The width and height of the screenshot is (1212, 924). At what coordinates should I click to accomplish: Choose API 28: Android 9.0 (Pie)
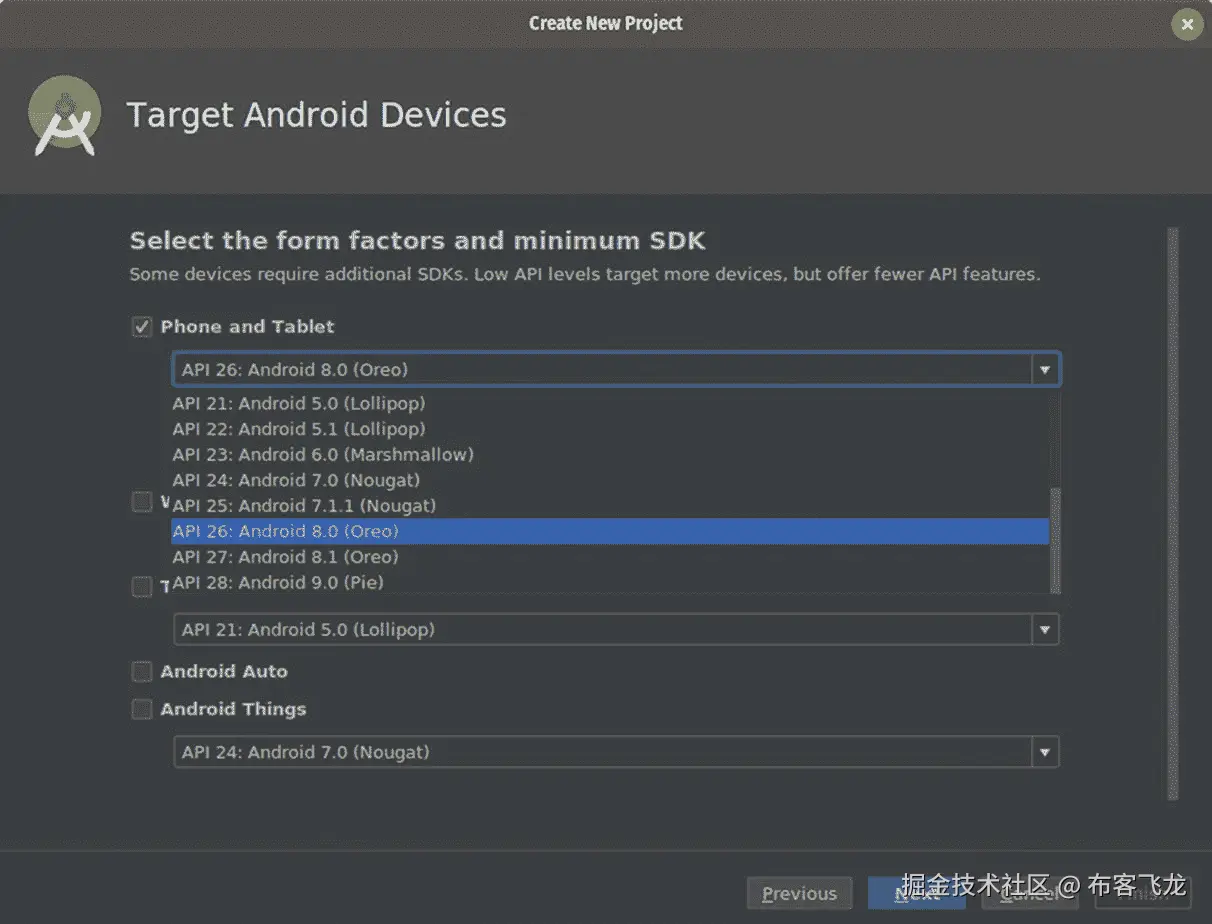tap(278, 583)
